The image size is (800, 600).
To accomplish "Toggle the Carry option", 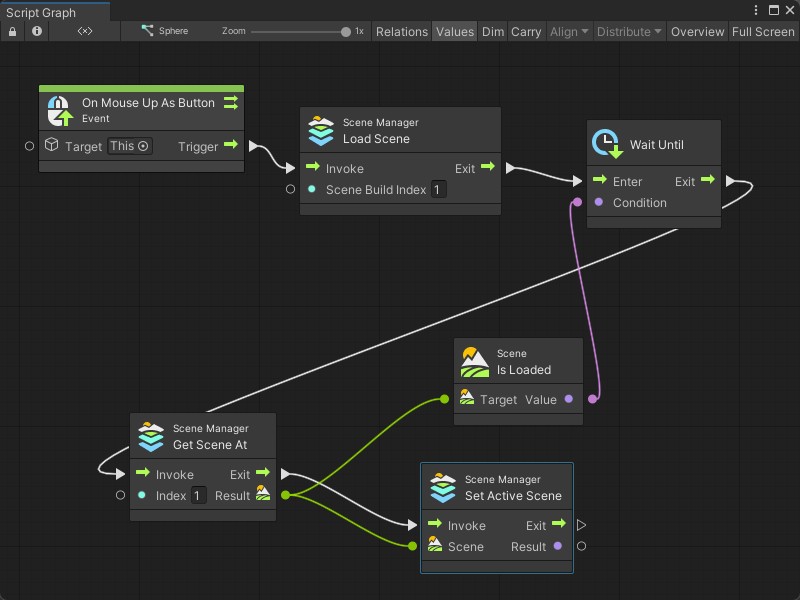I will pyautogui.click(x=526, y=31).
